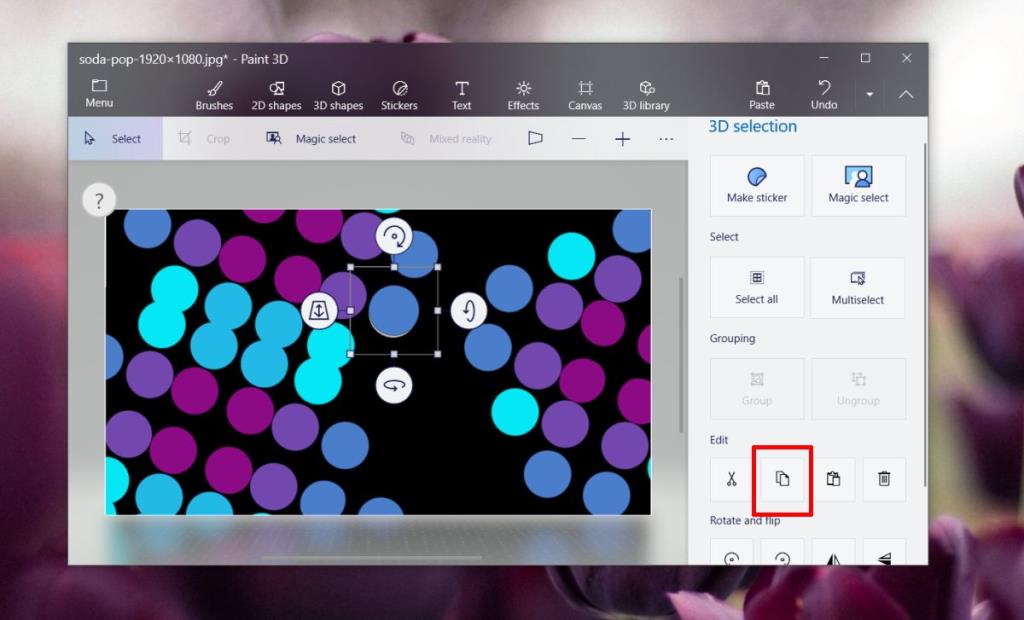Click the Make sticker button
The height and width of the screenshot is (620, 1024).
pos(756,185)
